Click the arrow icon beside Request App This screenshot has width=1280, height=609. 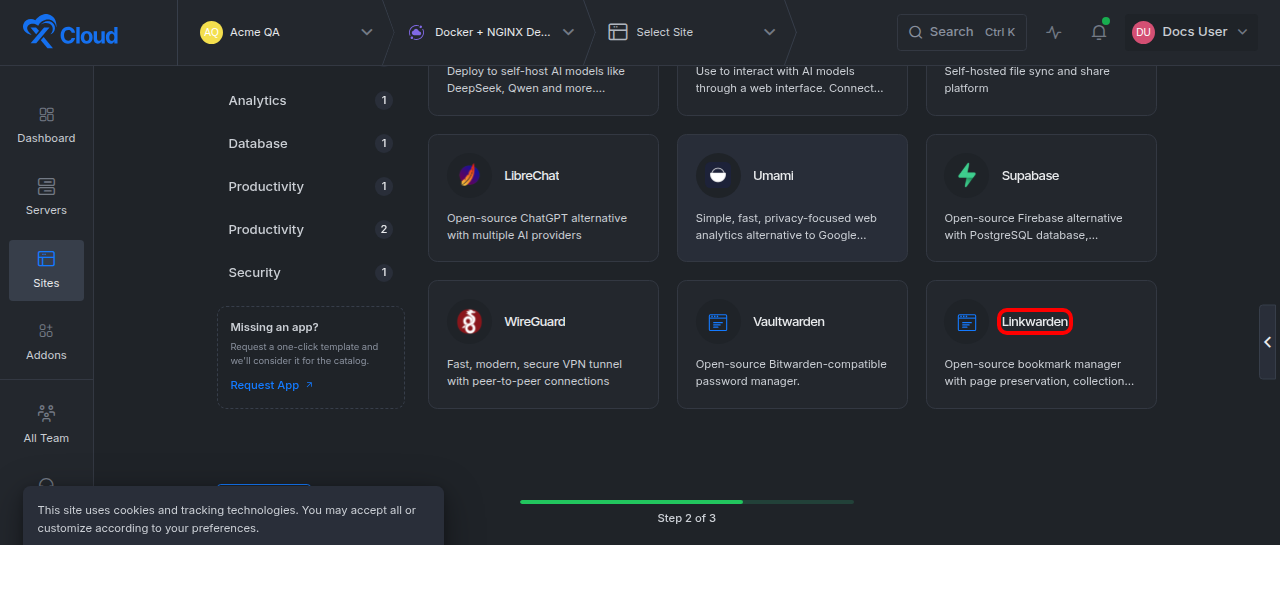pos(309,385)
